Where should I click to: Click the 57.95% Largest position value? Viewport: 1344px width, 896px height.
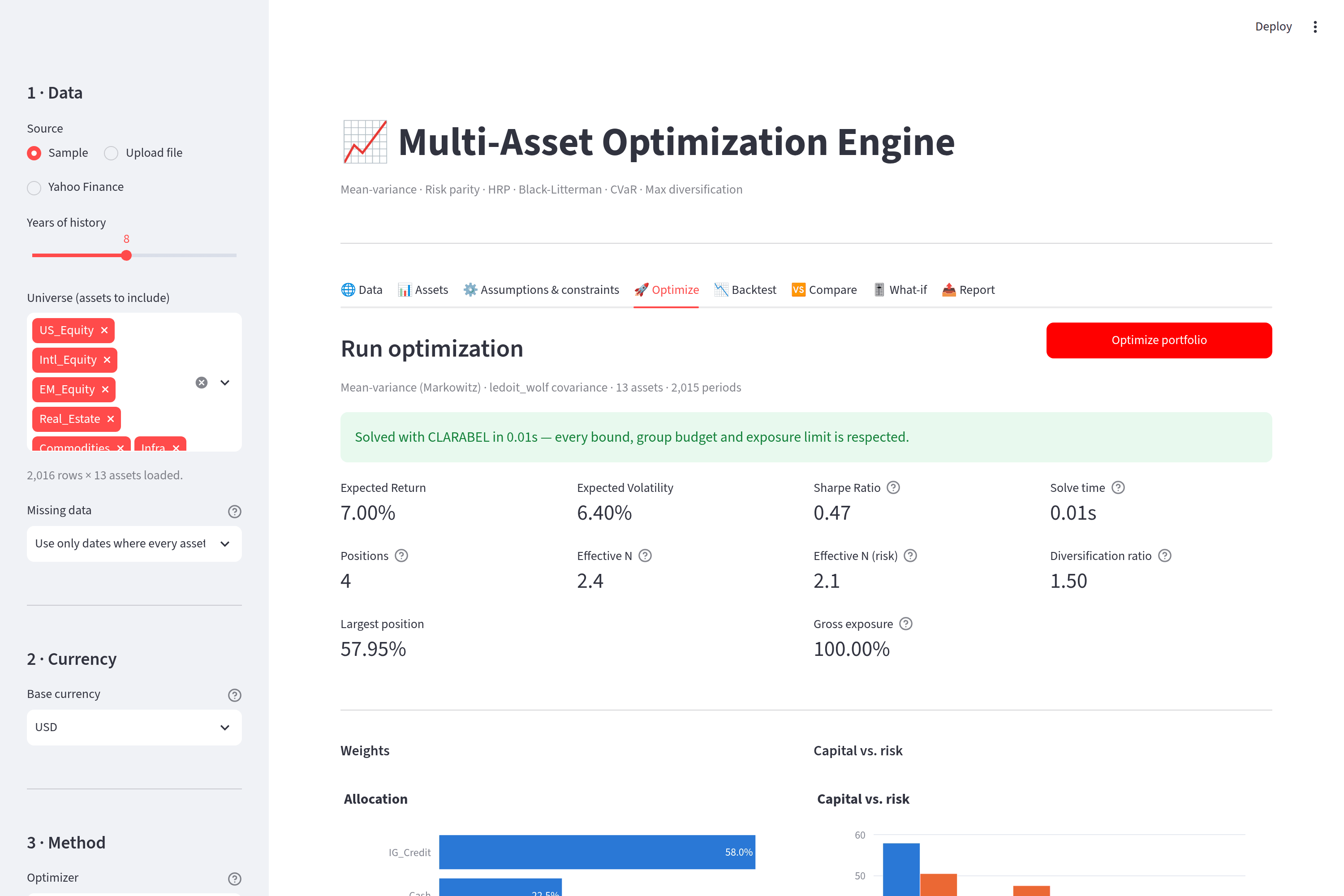[x=373, y=649]
